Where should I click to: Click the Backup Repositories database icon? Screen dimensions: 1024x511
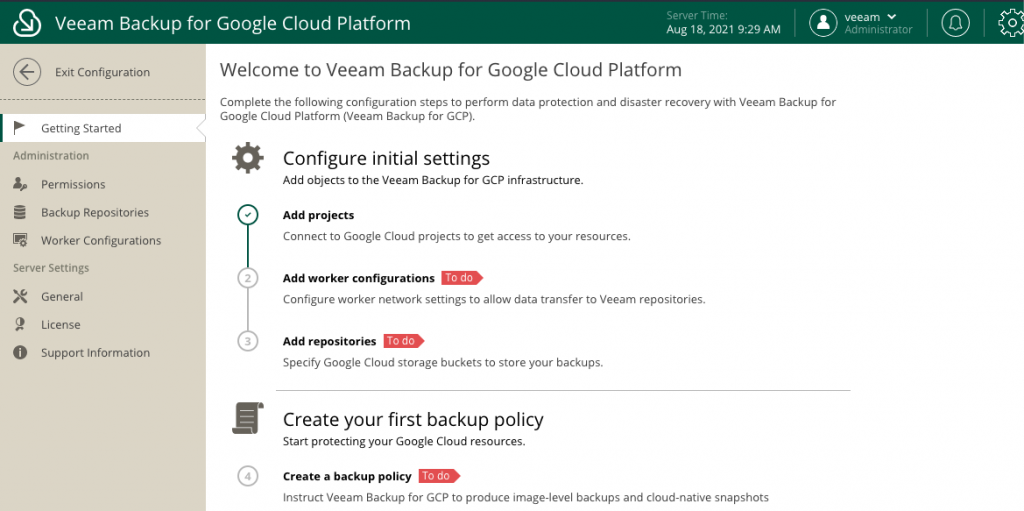point(20,212)
